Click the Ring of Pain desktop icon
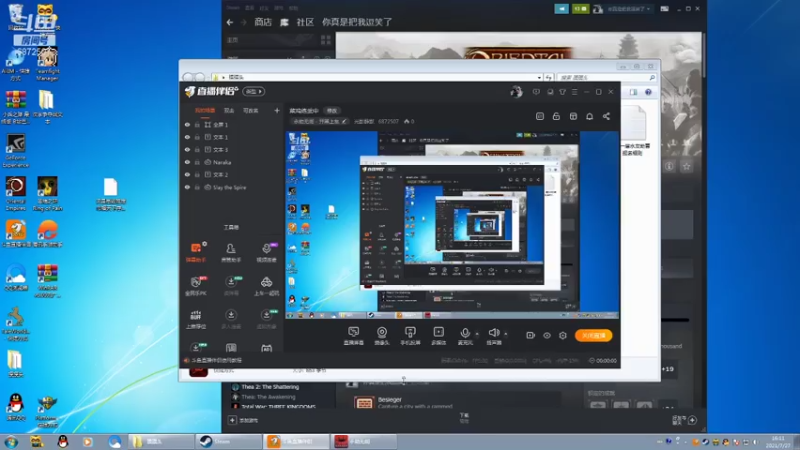The width and height of the screenshot is (800, 450). (x=47, y=193)
